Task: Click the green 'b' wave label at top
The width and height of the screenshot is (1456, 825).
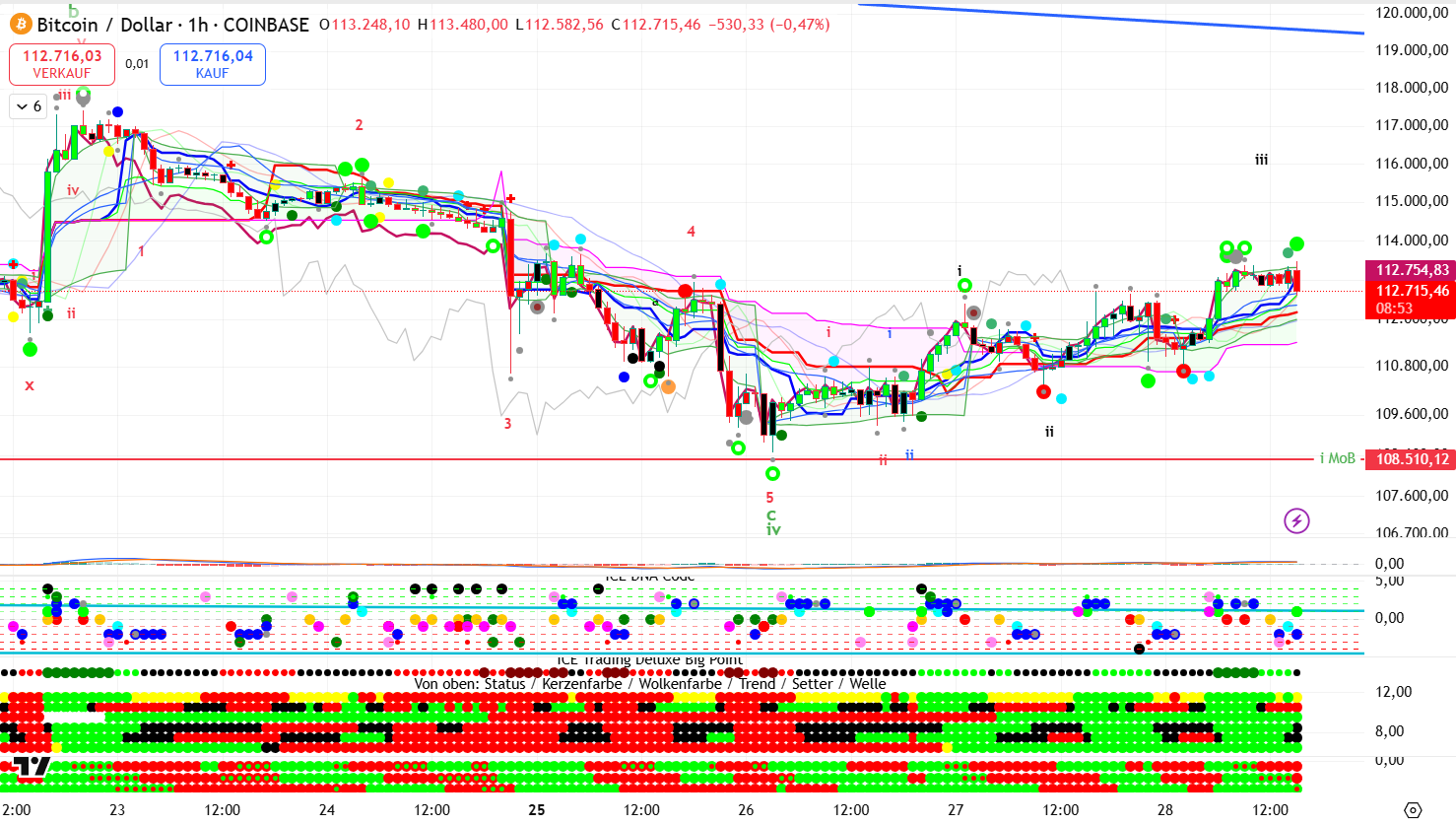Action: tap(73, 11)
